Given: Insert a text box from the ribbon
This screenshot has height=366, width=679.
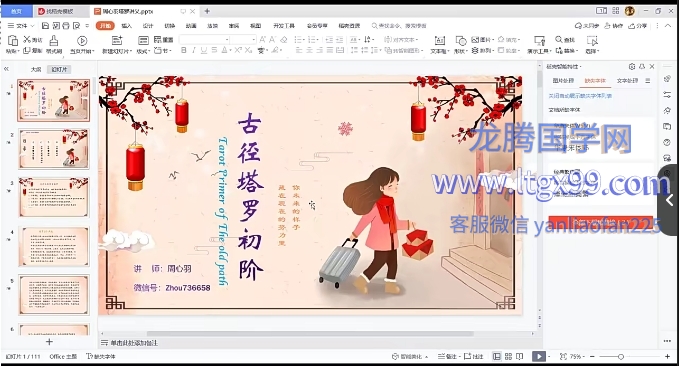Looking at the screenshot, I should tap(440, 41).
